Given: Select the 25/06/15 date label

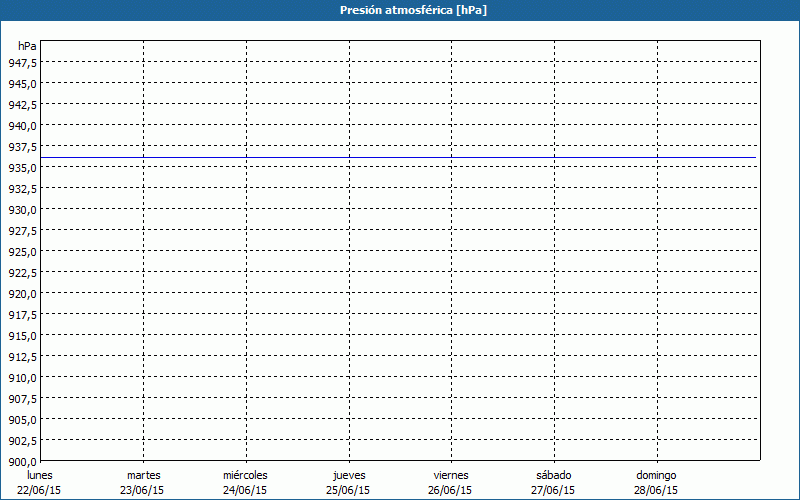Looking at the screenshot, I should [x=348, y=490].
